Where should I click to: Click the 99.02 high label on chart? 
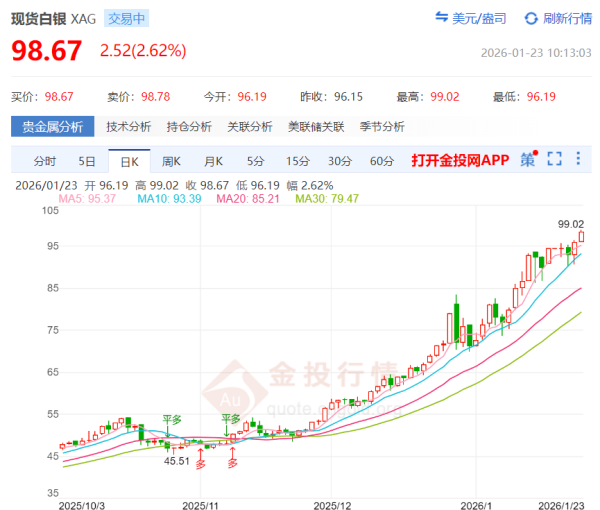pos(571,224)
